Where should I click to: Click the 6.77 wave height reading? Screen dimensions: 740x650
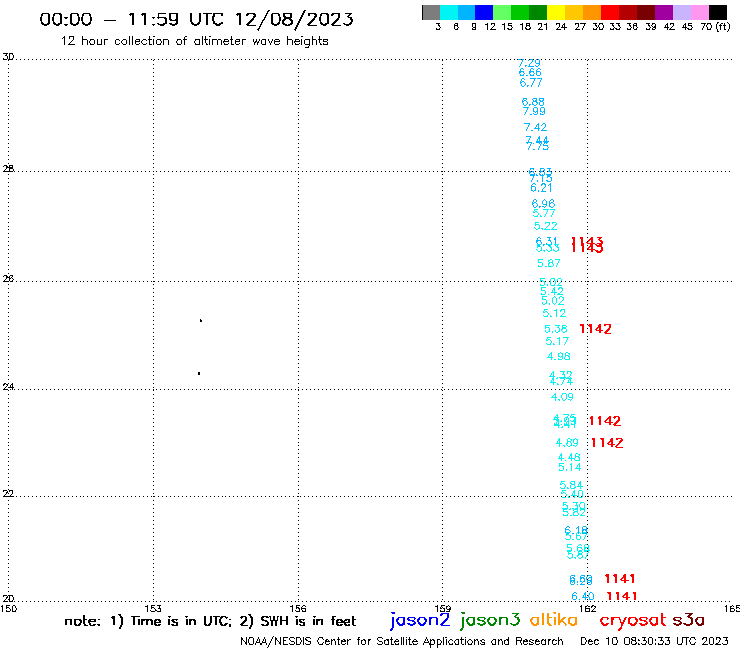pyautogui.click(x=531, y=83)
